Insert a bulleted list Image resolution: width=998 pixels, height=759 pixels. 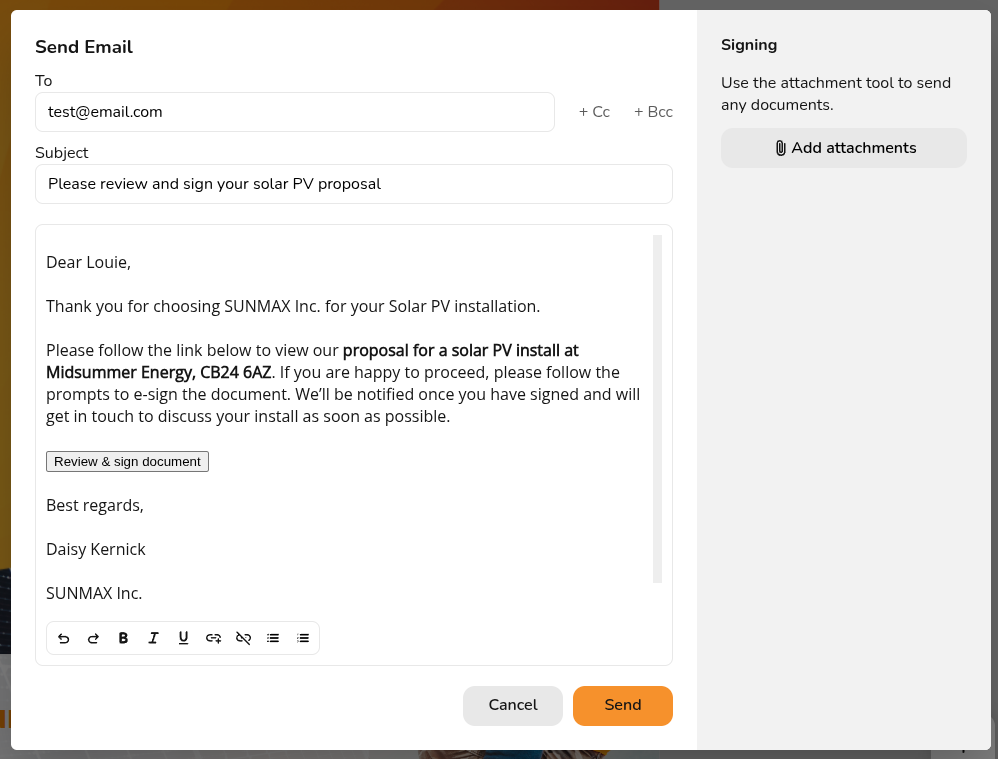pyautogui.click(x=273, y=638)
